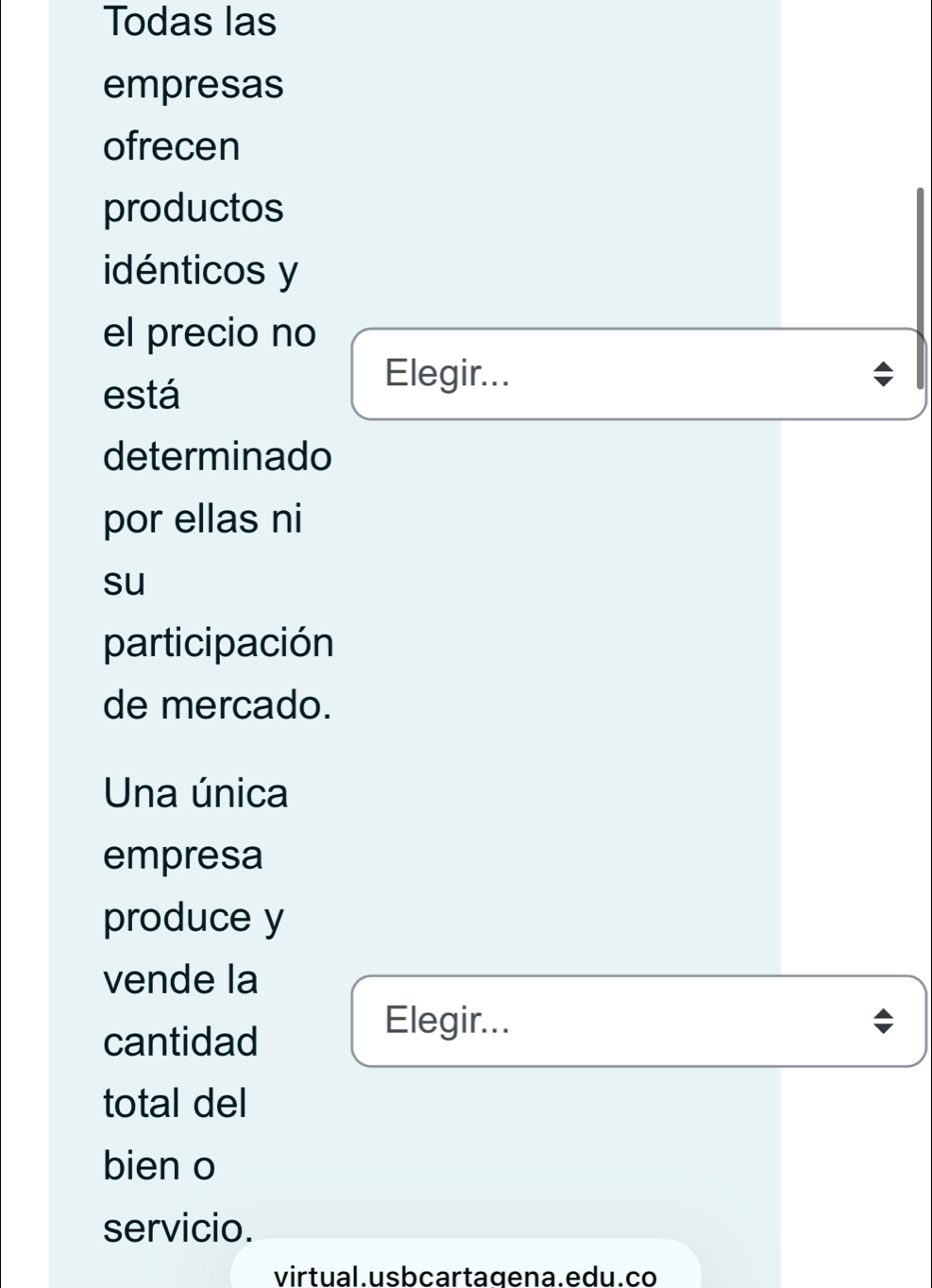
Task: Click the text "el precio no"
Action: coord(210,332)
